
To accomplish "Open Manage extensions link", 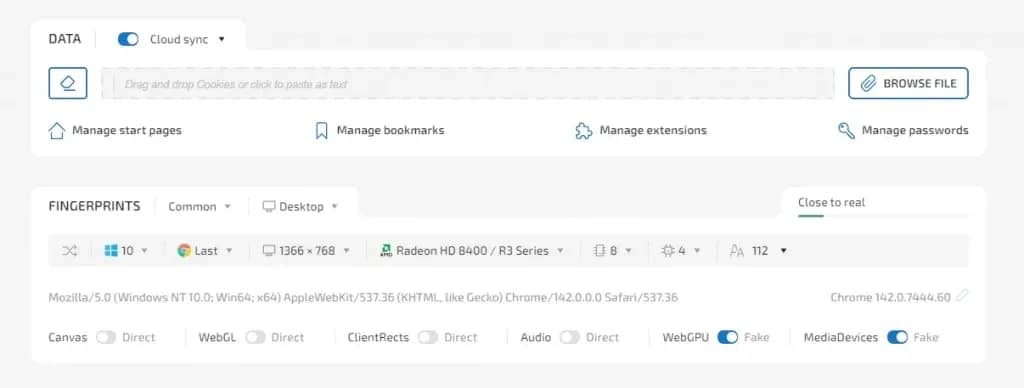I will click(x=641, y=131).
